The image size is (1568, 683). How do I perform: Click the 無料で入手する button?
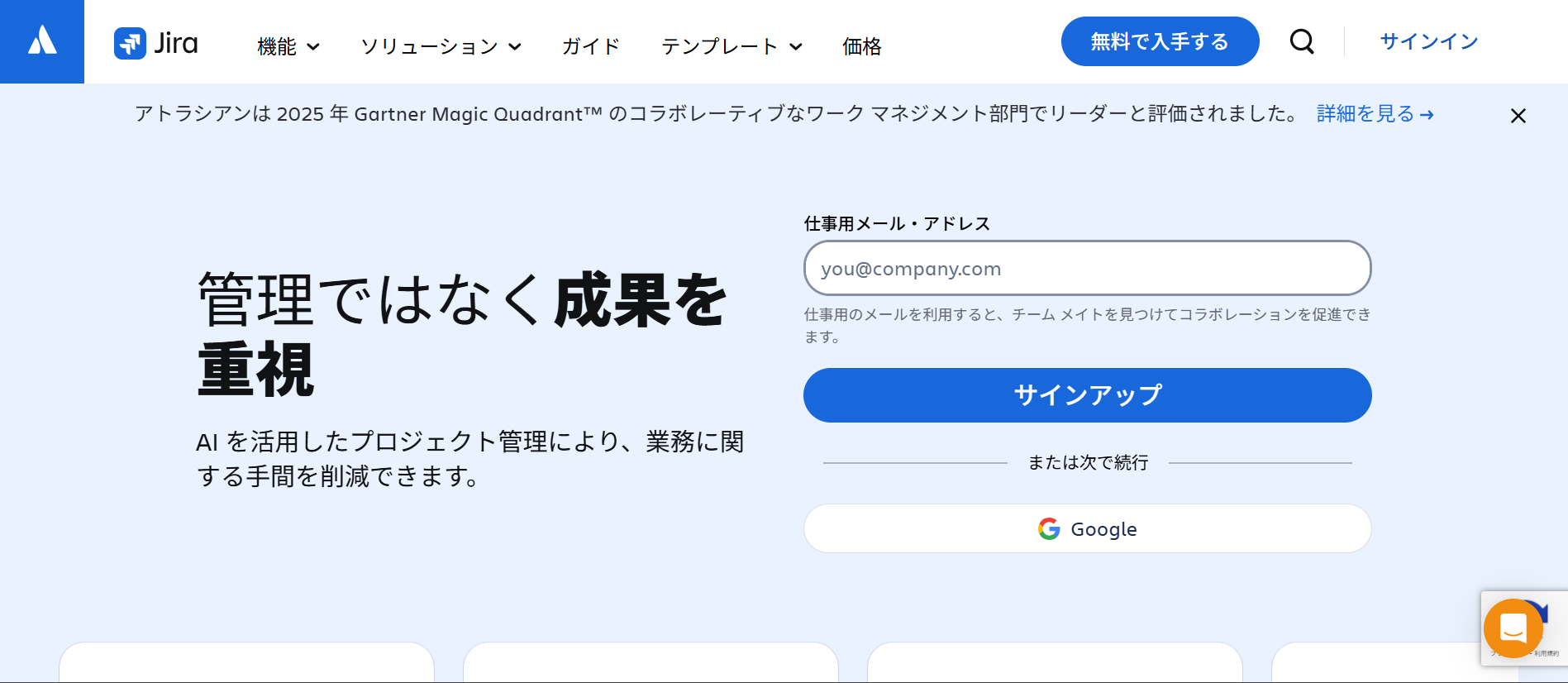click(x=1160, y=41)
